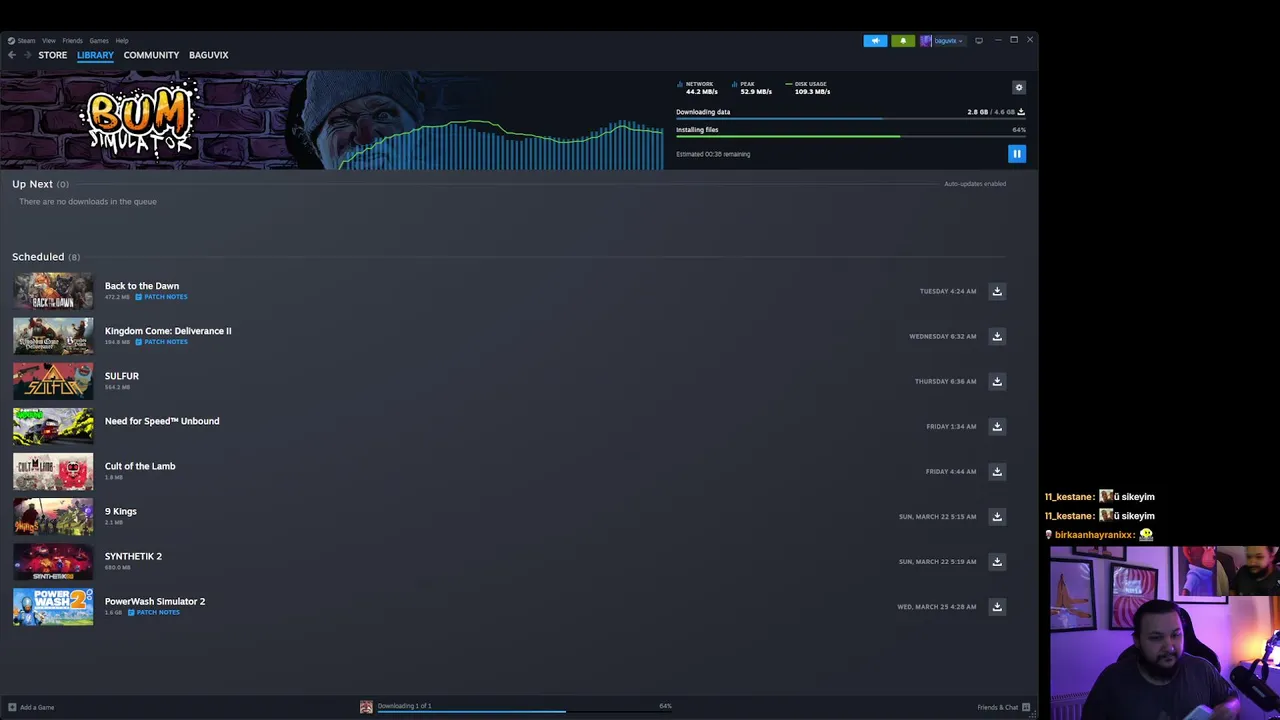Viewport: 1280px width, 720px height.
Task: Click the SULFUR game thumbnail
Action: [53, 381]
